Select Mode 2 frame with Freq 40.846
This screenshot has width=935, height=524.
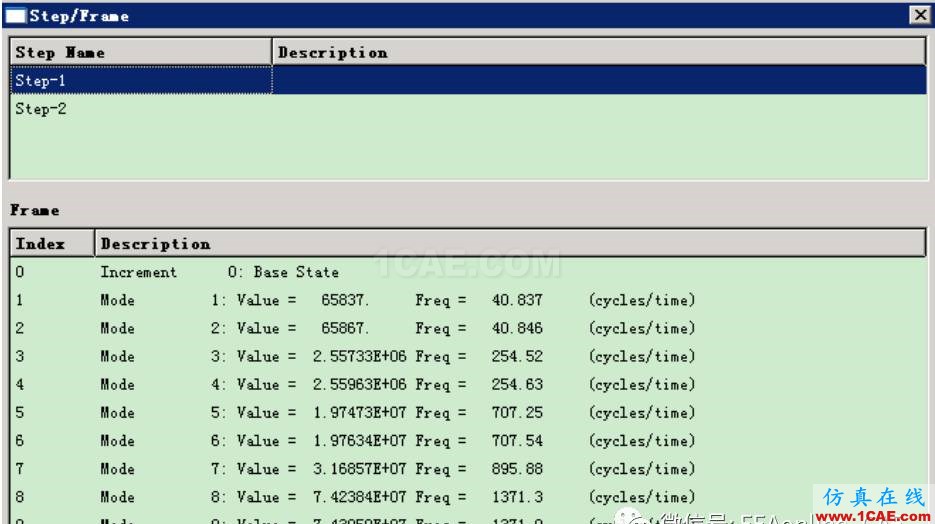pos(468,328)
